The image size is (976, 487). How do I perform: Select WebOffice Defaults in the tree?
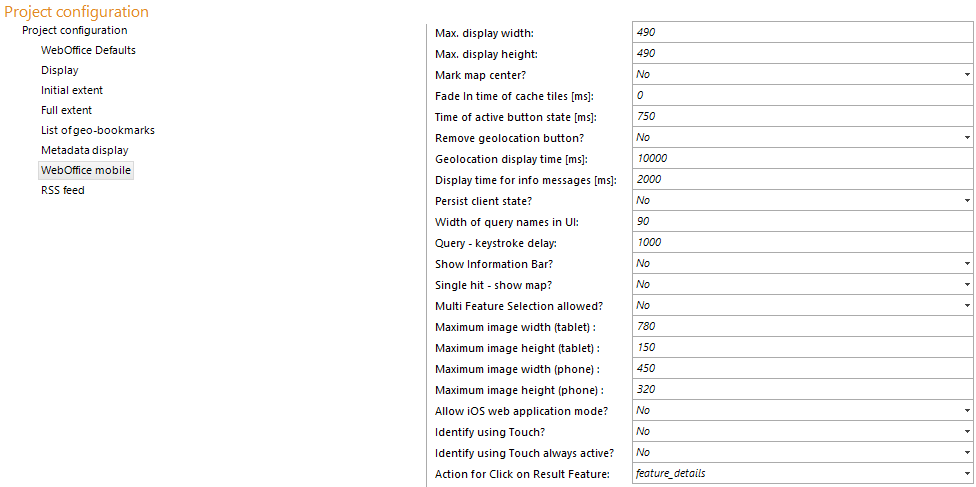click(x=88, y=50)
